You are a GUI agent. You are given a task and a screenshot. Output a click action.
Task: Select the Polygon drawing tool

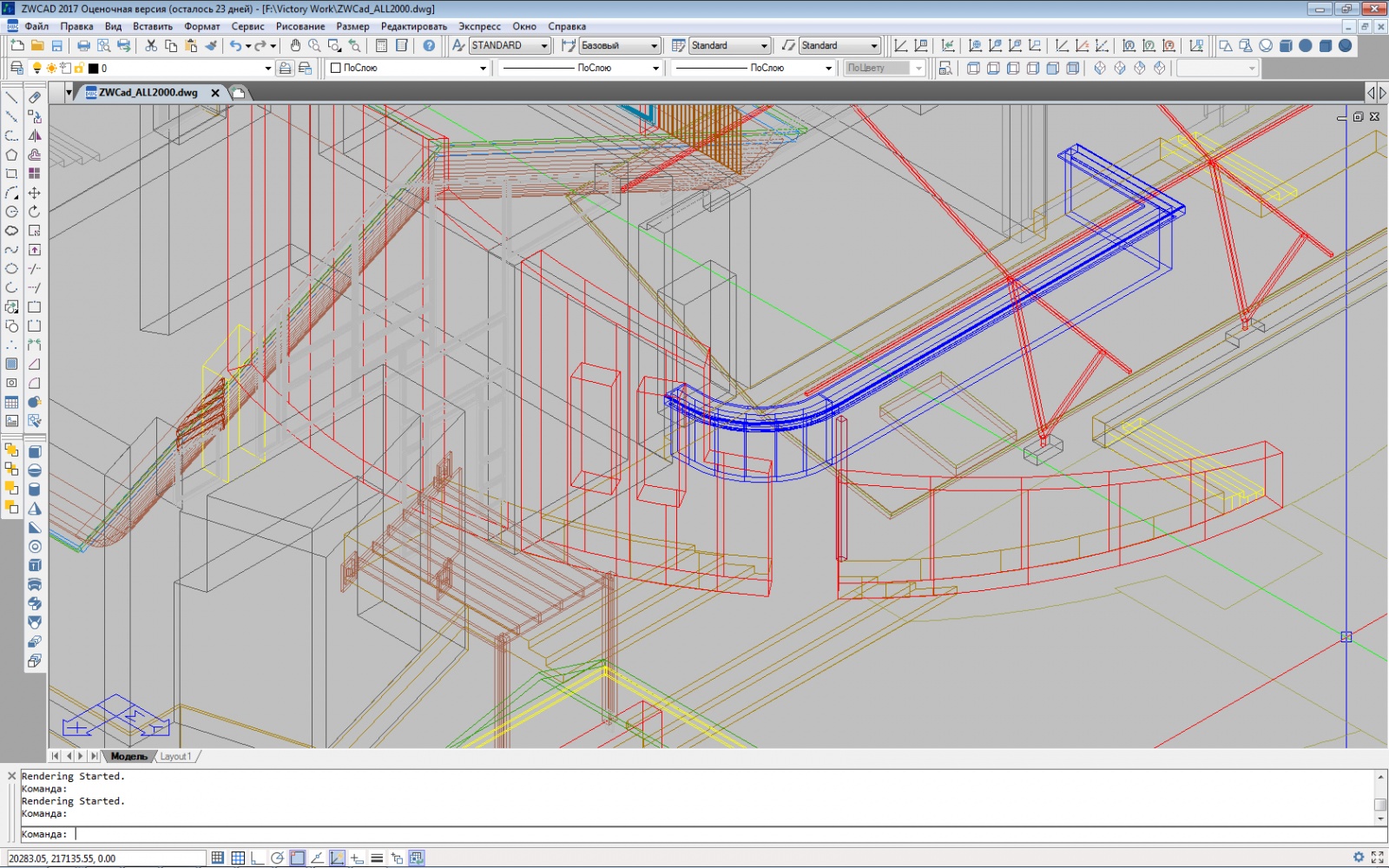[11, 155]
